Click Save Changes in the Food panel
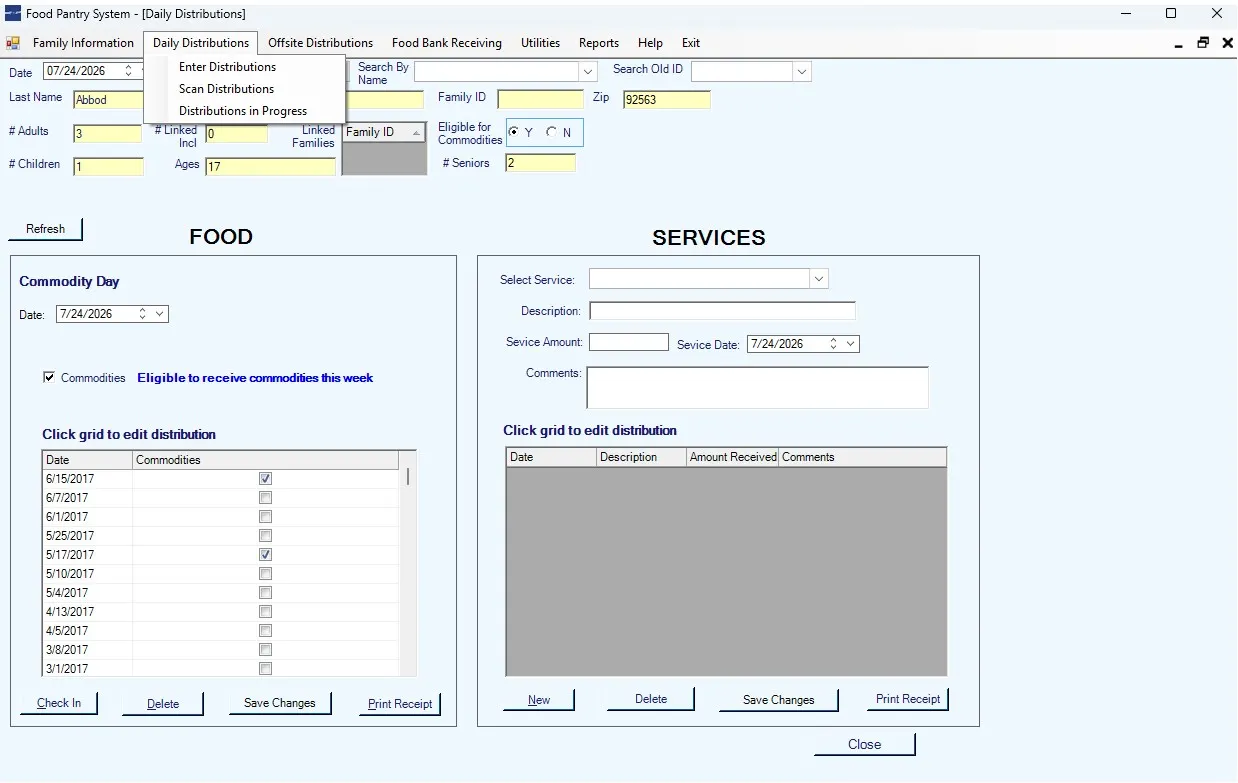 pos(280,703)
